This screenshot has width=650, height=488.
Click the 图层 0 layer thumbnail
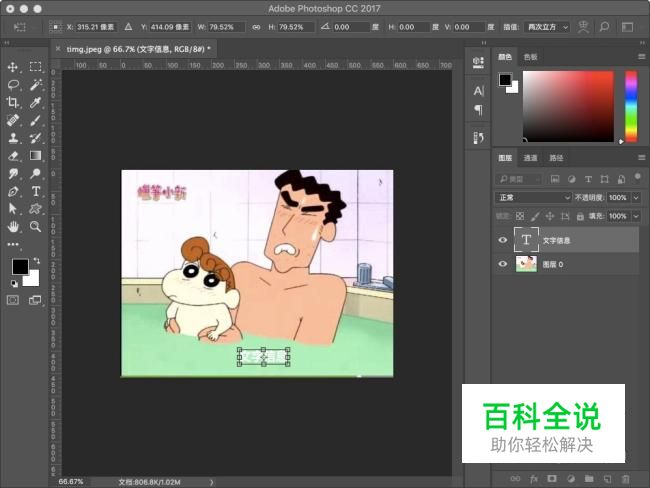(x=526, y=264)
